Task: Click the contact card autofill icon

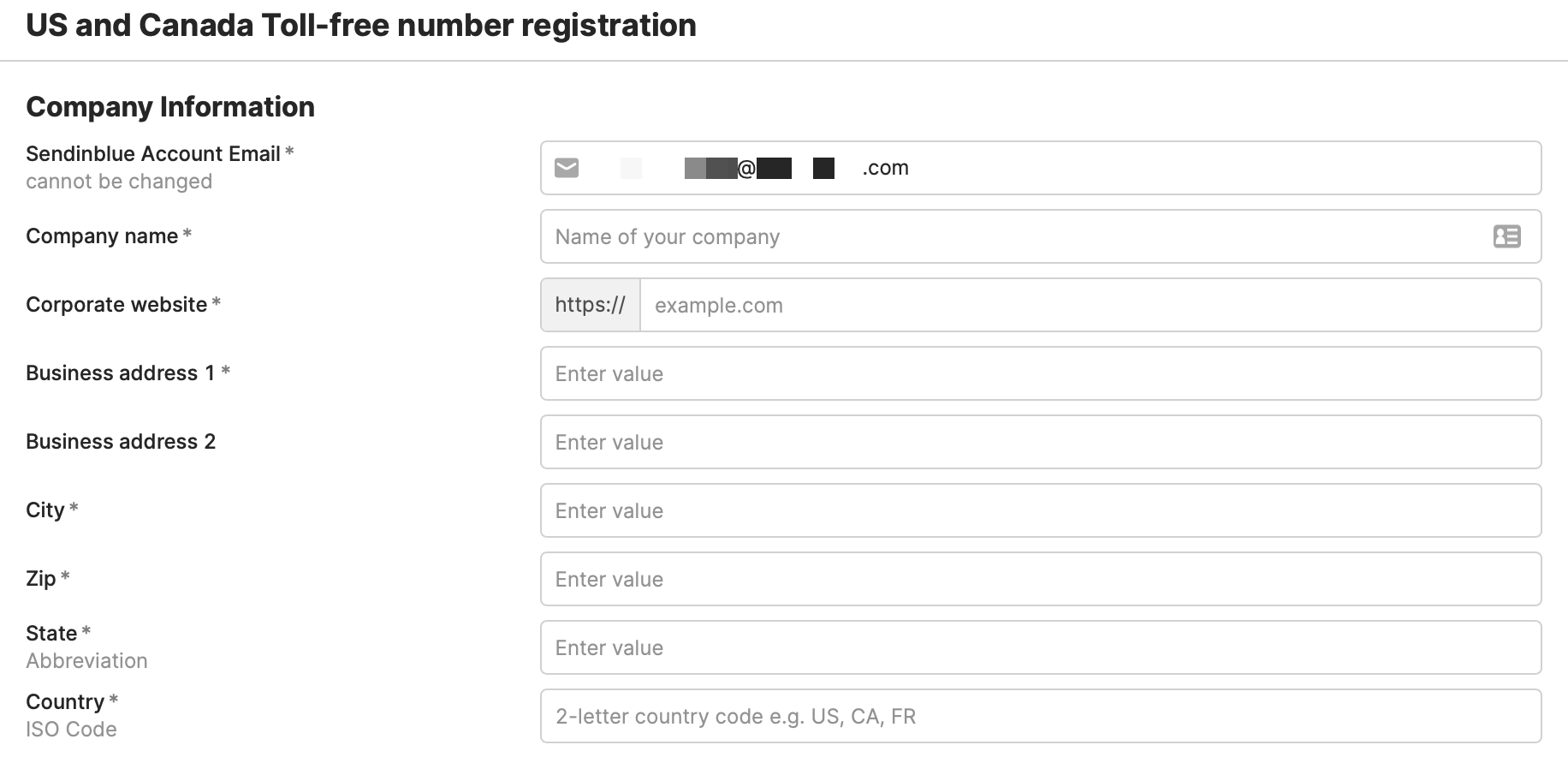Action: [x=1506, y=236]
